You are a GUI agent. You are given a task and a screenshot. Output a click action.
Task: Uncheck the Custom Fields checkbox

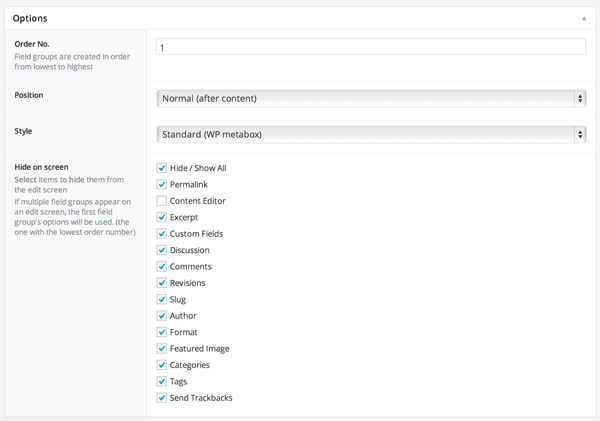click(161, 234)
